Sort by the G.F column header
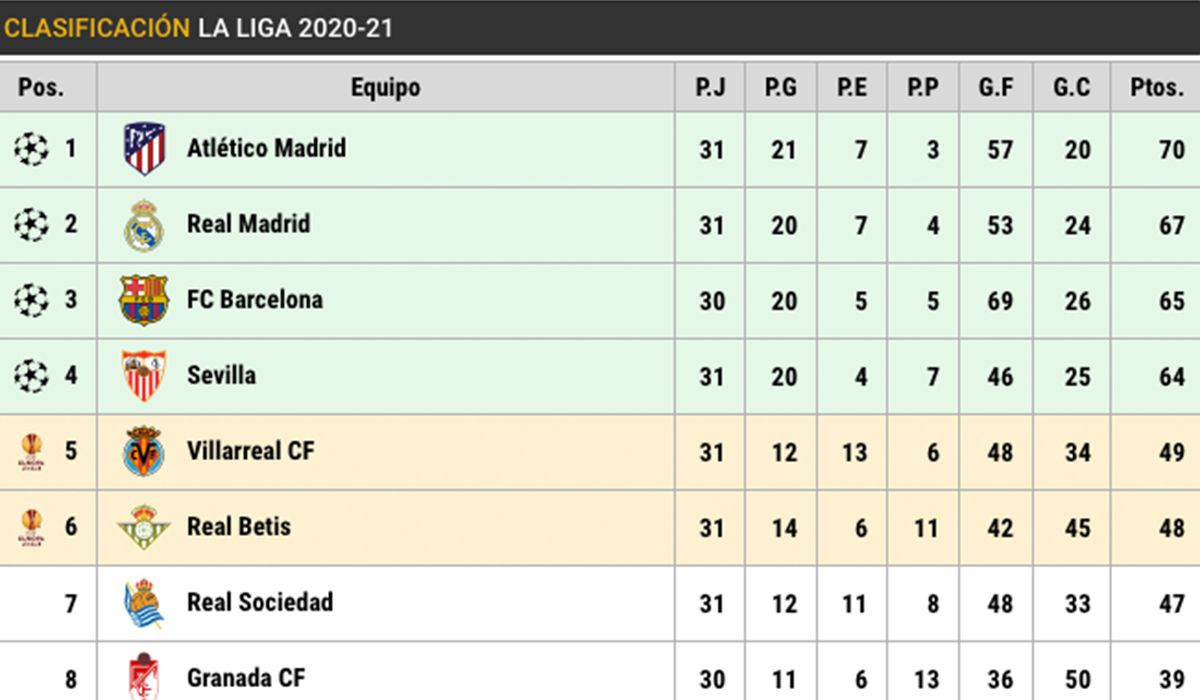The width and height of the screenshot is (1200, 700). pos(996,88)
